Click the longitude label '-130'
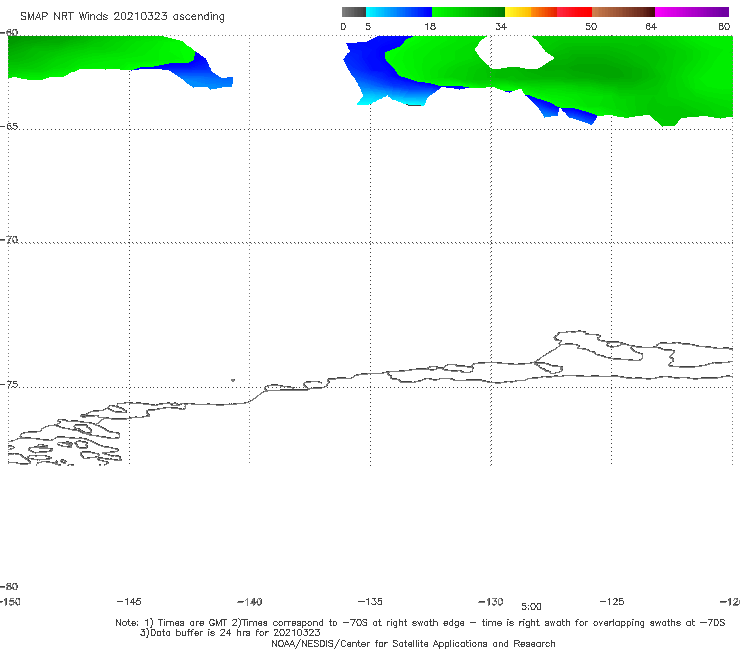 coord(491,601)
